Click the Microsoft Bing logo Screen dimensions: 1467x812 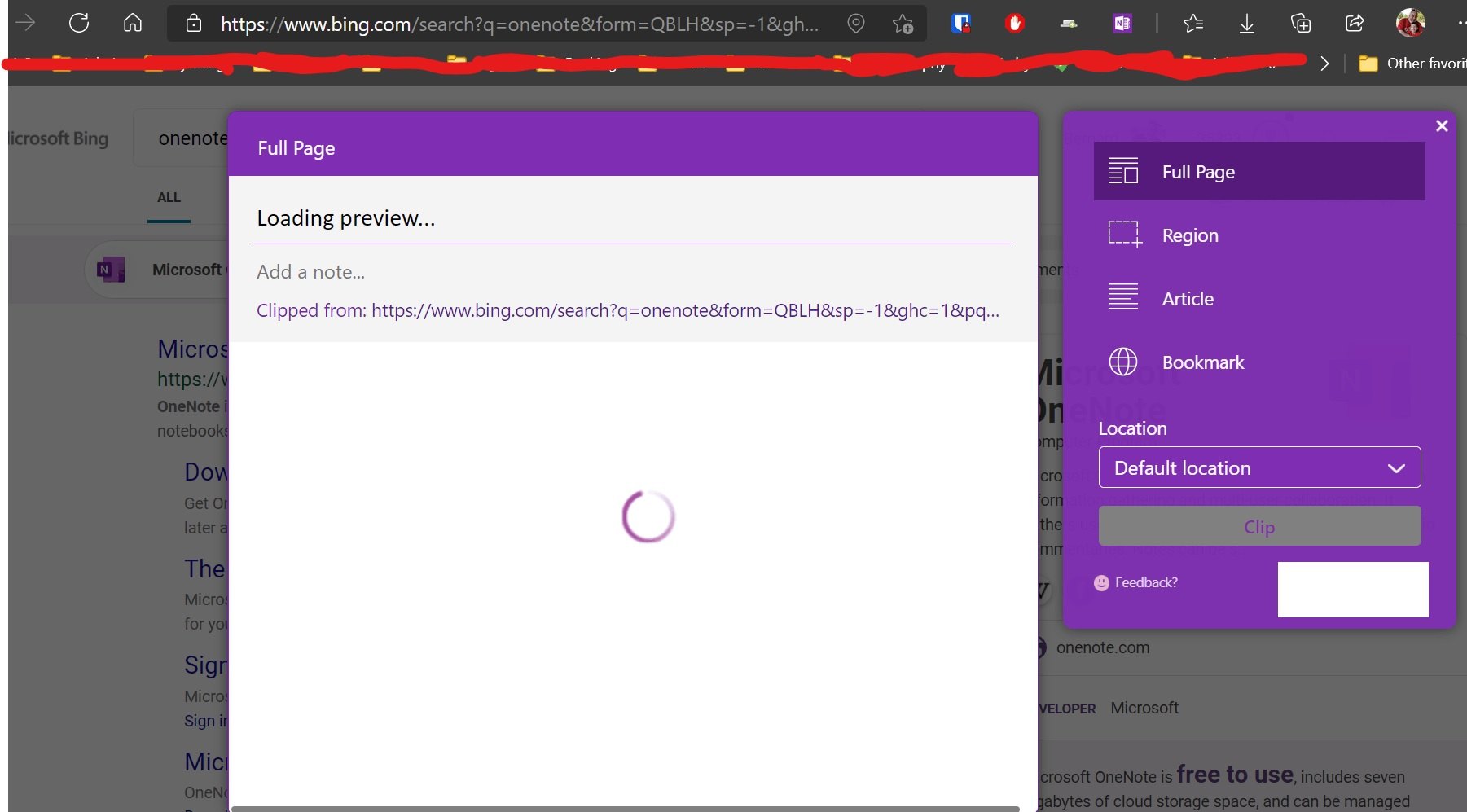point(58,138)
